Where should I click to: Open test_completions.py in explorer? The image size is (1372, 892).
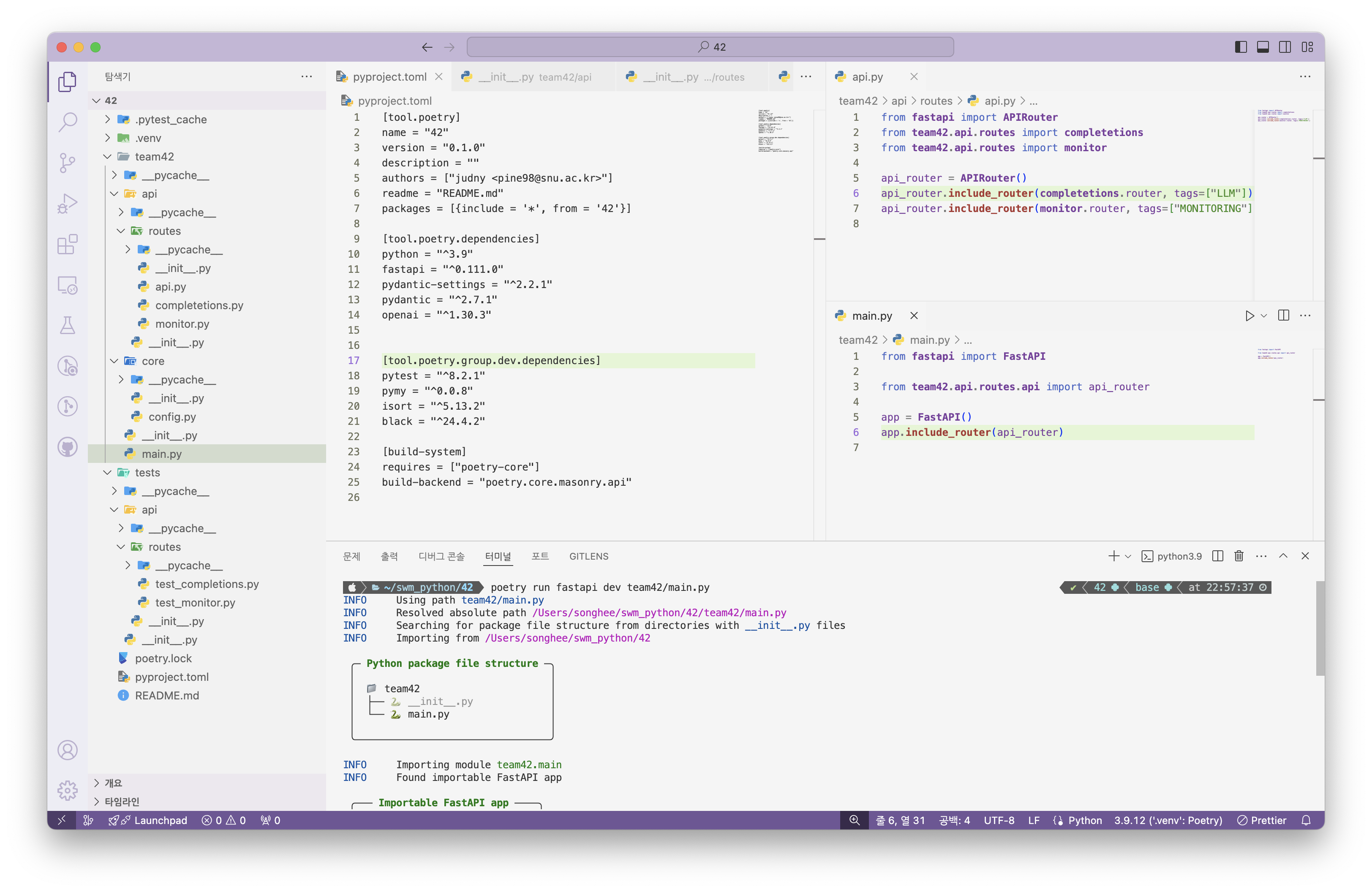[207, 584]
